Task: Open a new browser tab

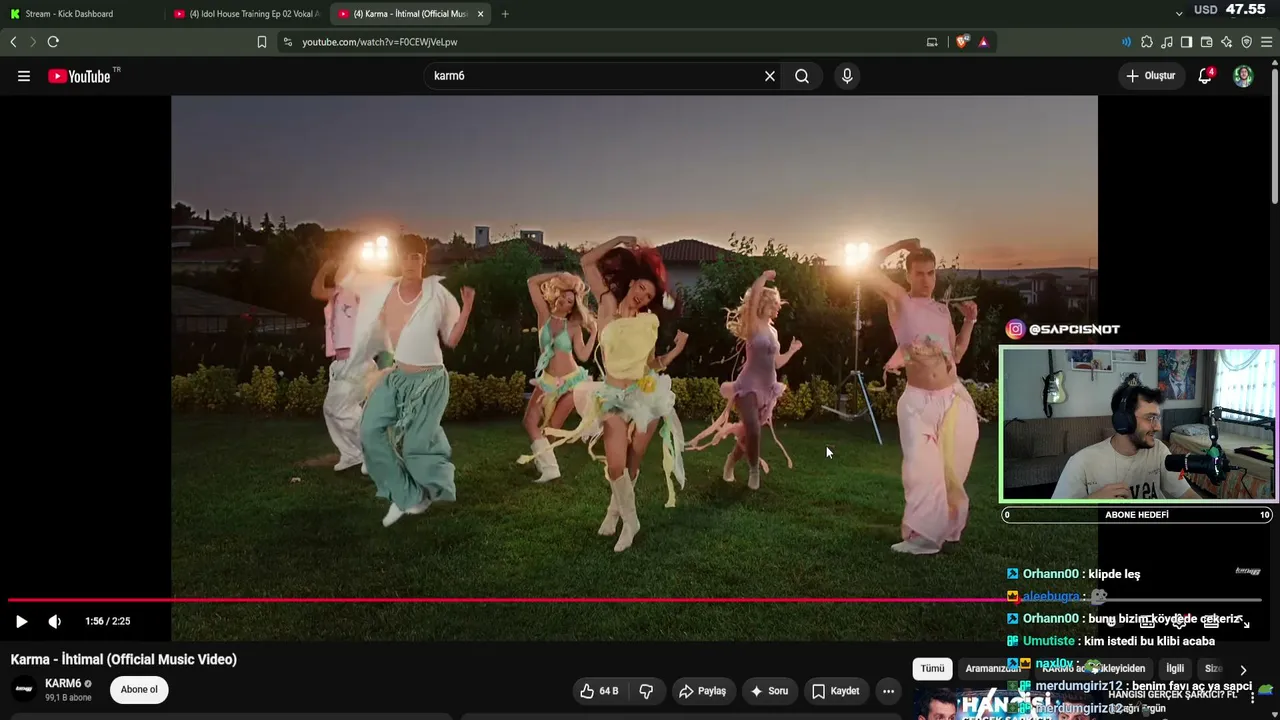Action: (x=505, y=14)
